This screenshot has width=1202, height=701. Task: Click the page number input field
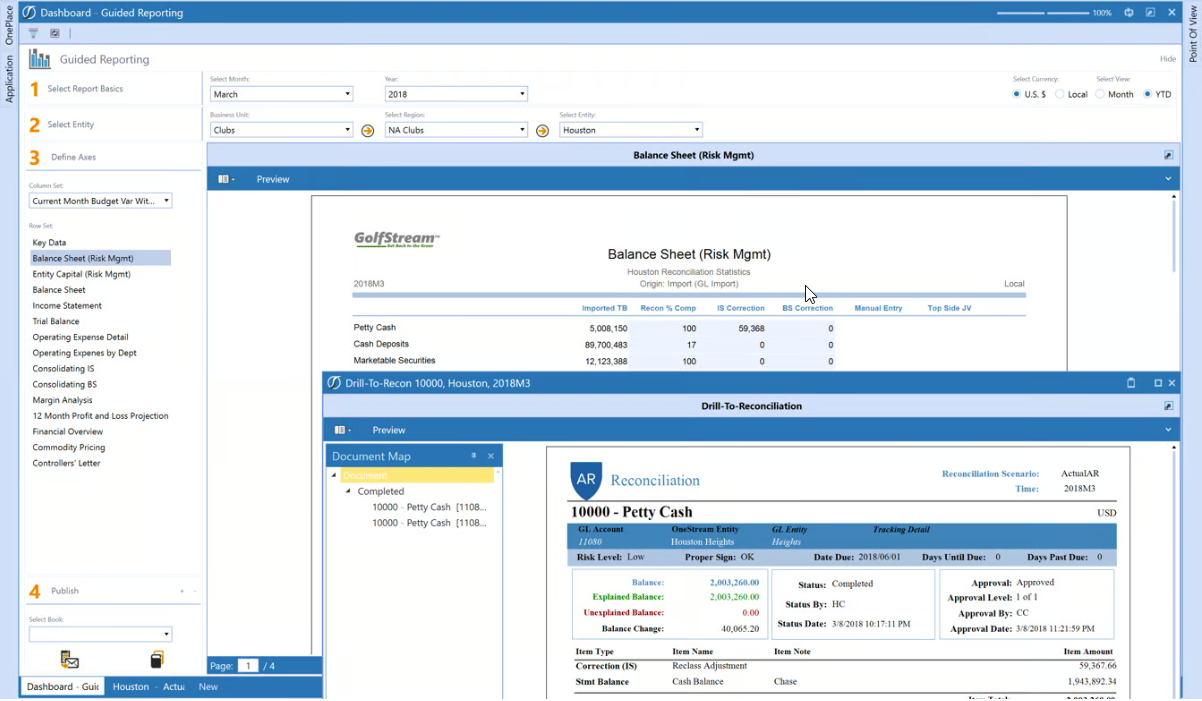(248, 666)
